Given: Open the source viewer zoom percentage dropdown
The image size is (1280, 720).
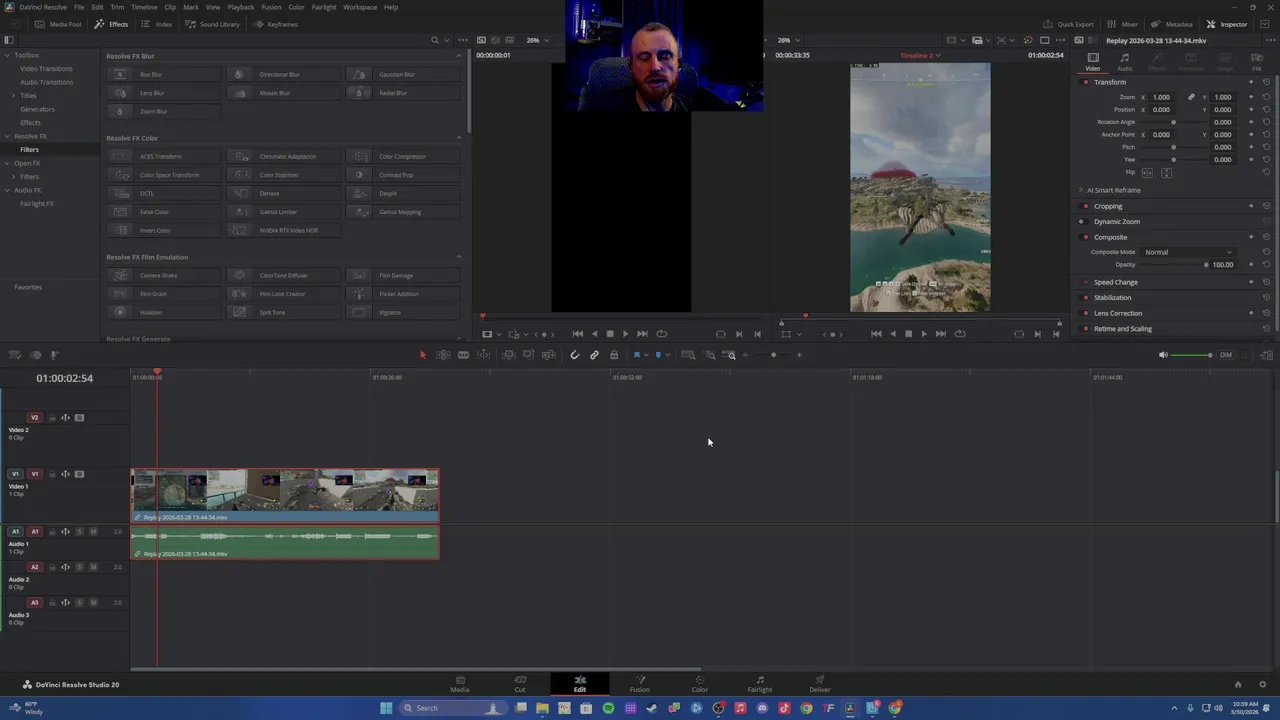Looking at the screenshot, I should (x=538, y=40).
